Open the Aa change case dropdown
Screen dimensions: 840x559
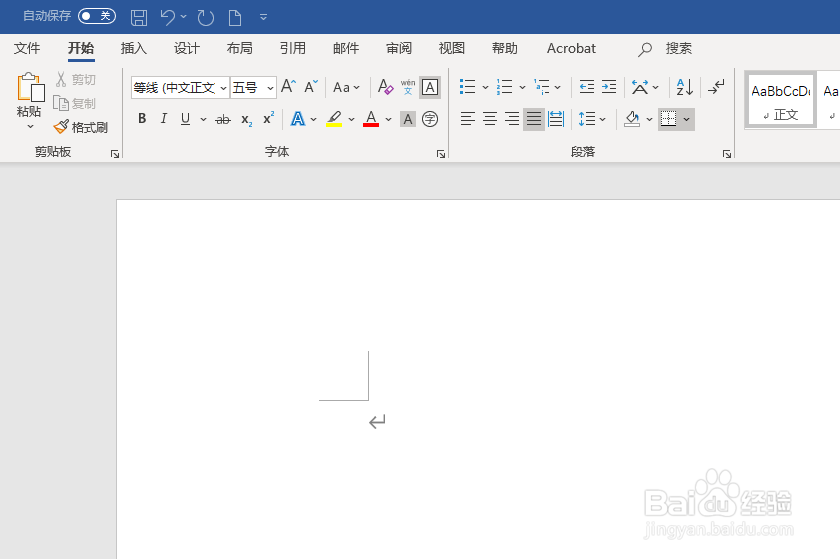[346, 87]
